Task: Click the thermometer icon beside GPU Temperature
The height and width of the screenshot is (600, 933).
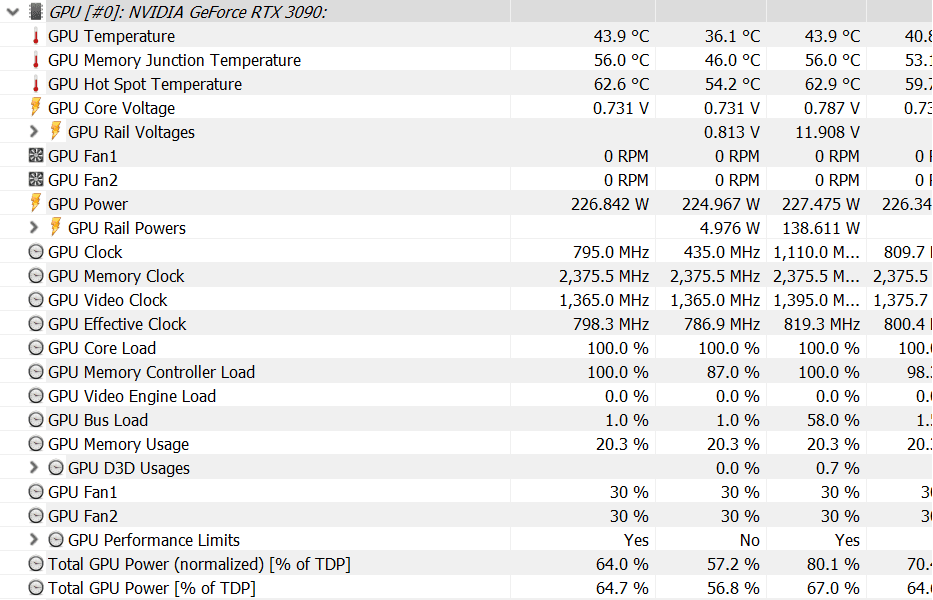Action: pos(36,36)
